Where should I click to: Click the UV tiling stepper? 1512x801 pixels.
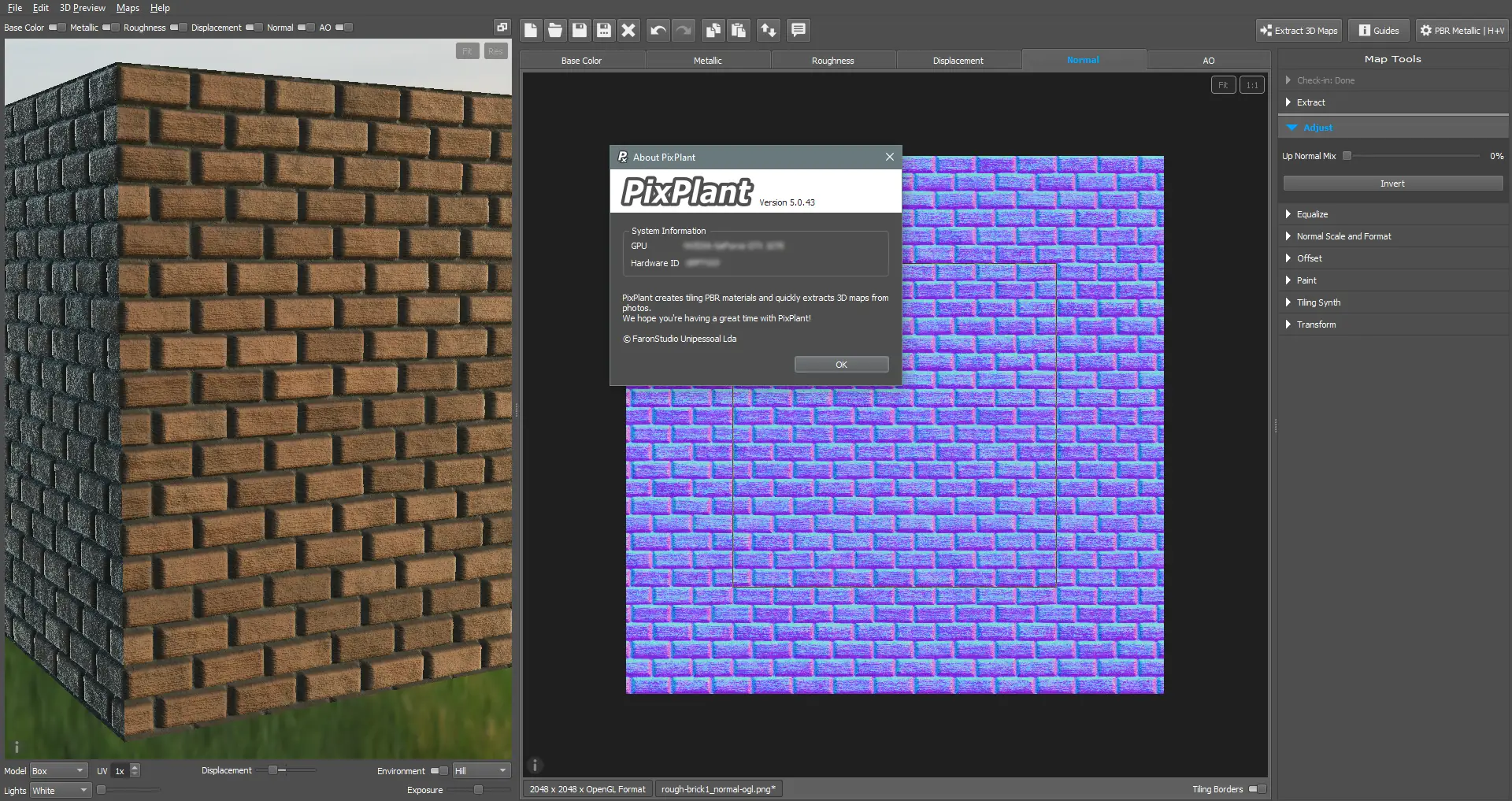135,771
